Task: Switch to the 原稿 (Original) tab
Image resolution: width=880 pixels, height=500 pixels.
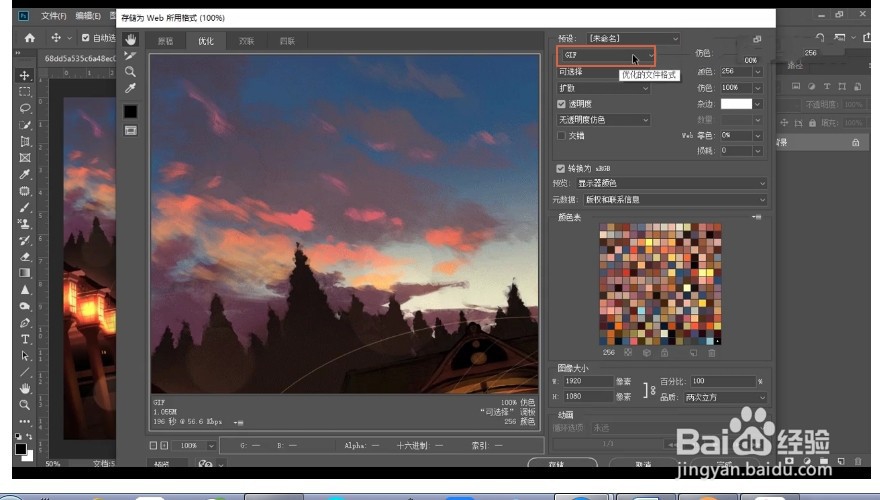Action: coord(165,41)
